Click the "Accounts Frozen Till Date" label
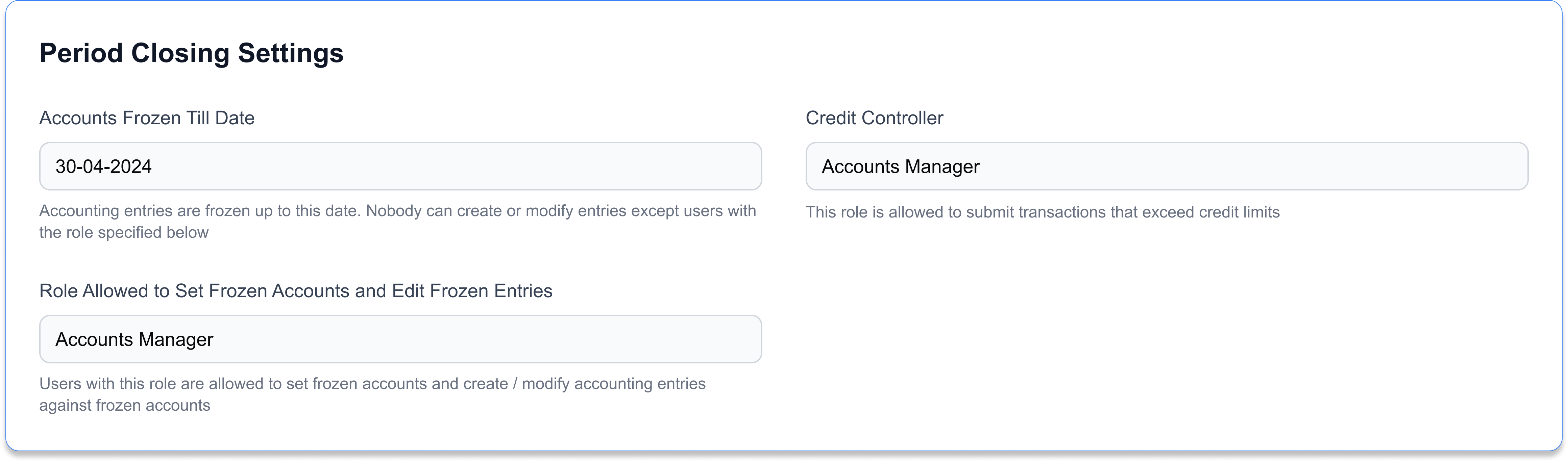The width and height of the screenshot is (1568, 462). tap(147, 118)
